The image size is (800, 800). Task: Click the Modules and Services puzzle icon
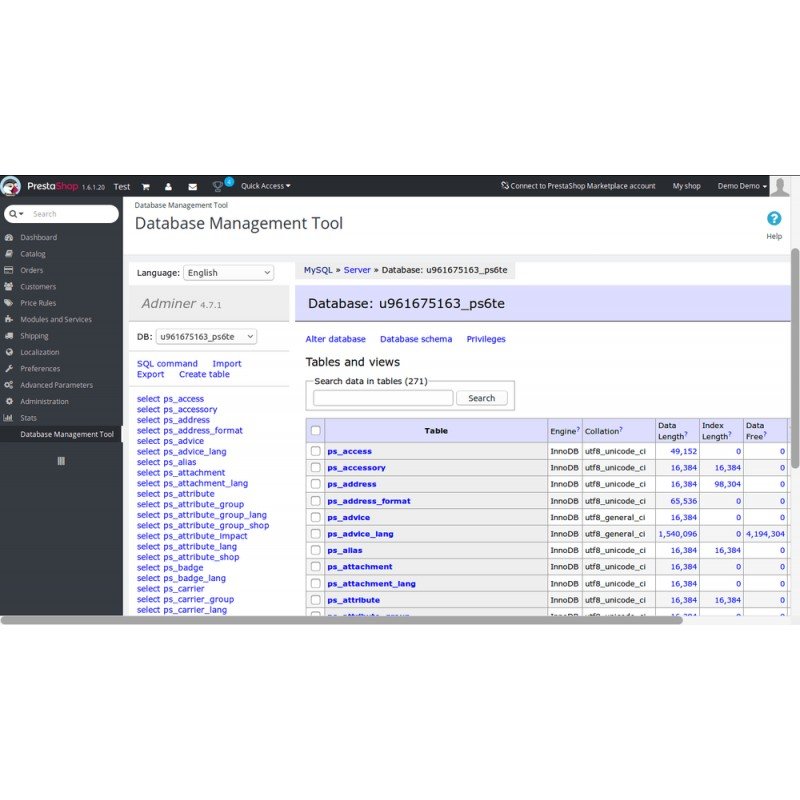[x=9, y=319]
